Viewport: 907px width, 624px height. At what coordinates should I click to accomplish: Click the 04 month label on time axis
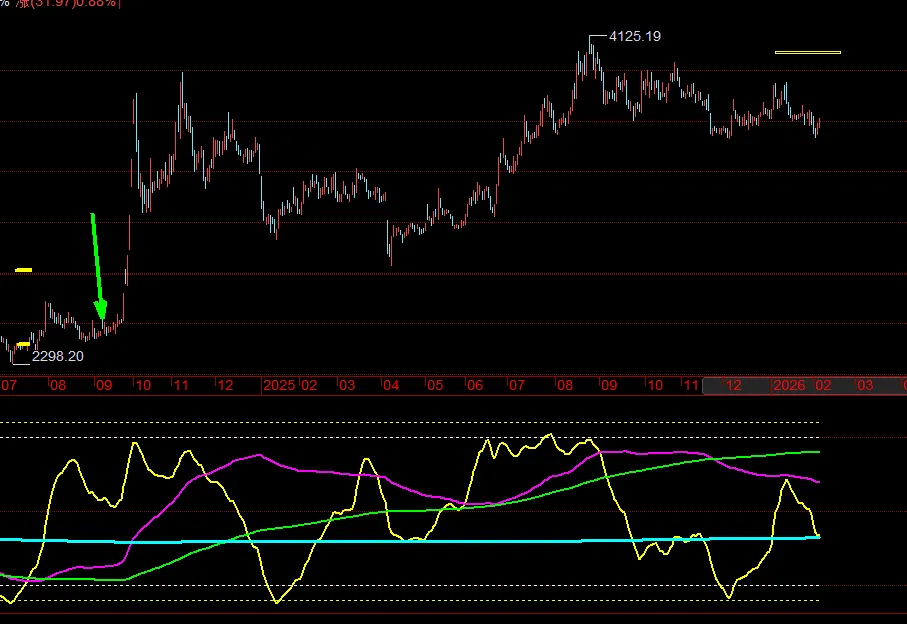[391, 385]
